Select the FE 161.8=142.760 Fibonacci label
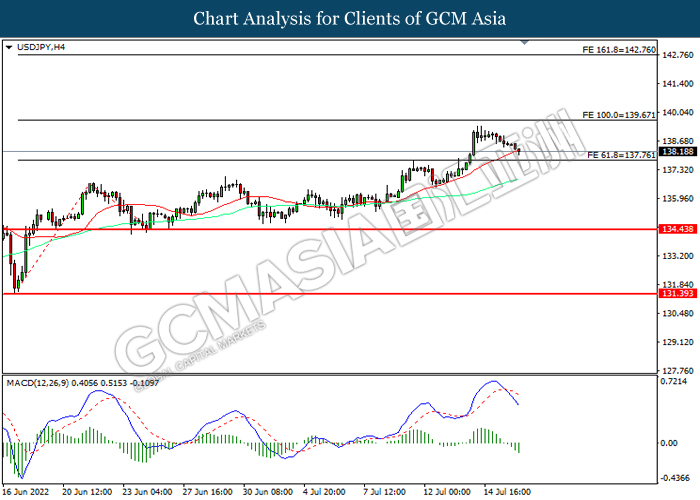The height and width of the screenshot is (500, 700). click(619, 50)
